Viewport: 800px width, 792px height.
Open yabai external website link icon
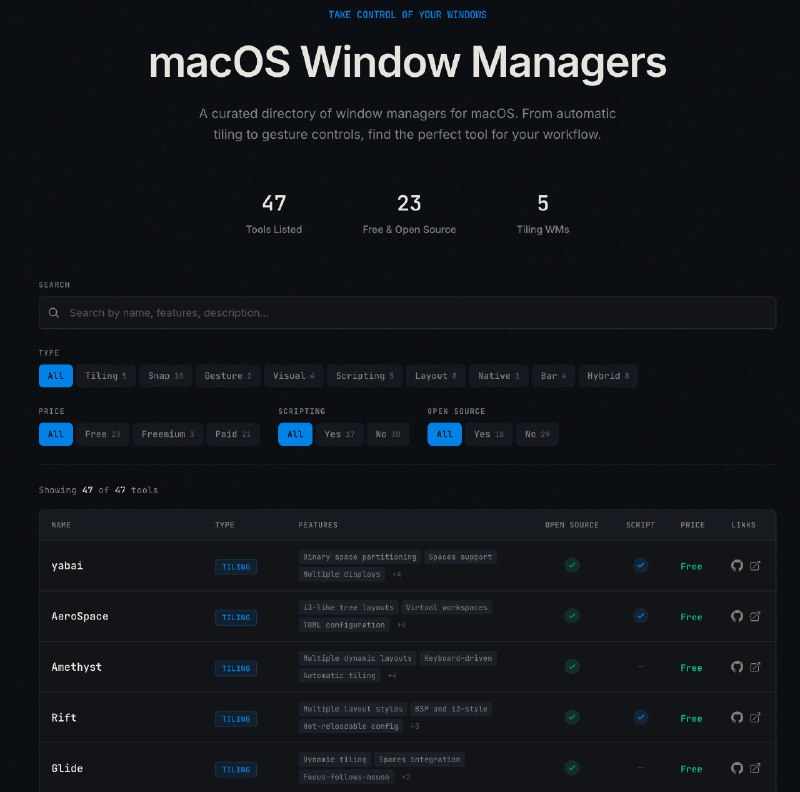click(755, 565)
